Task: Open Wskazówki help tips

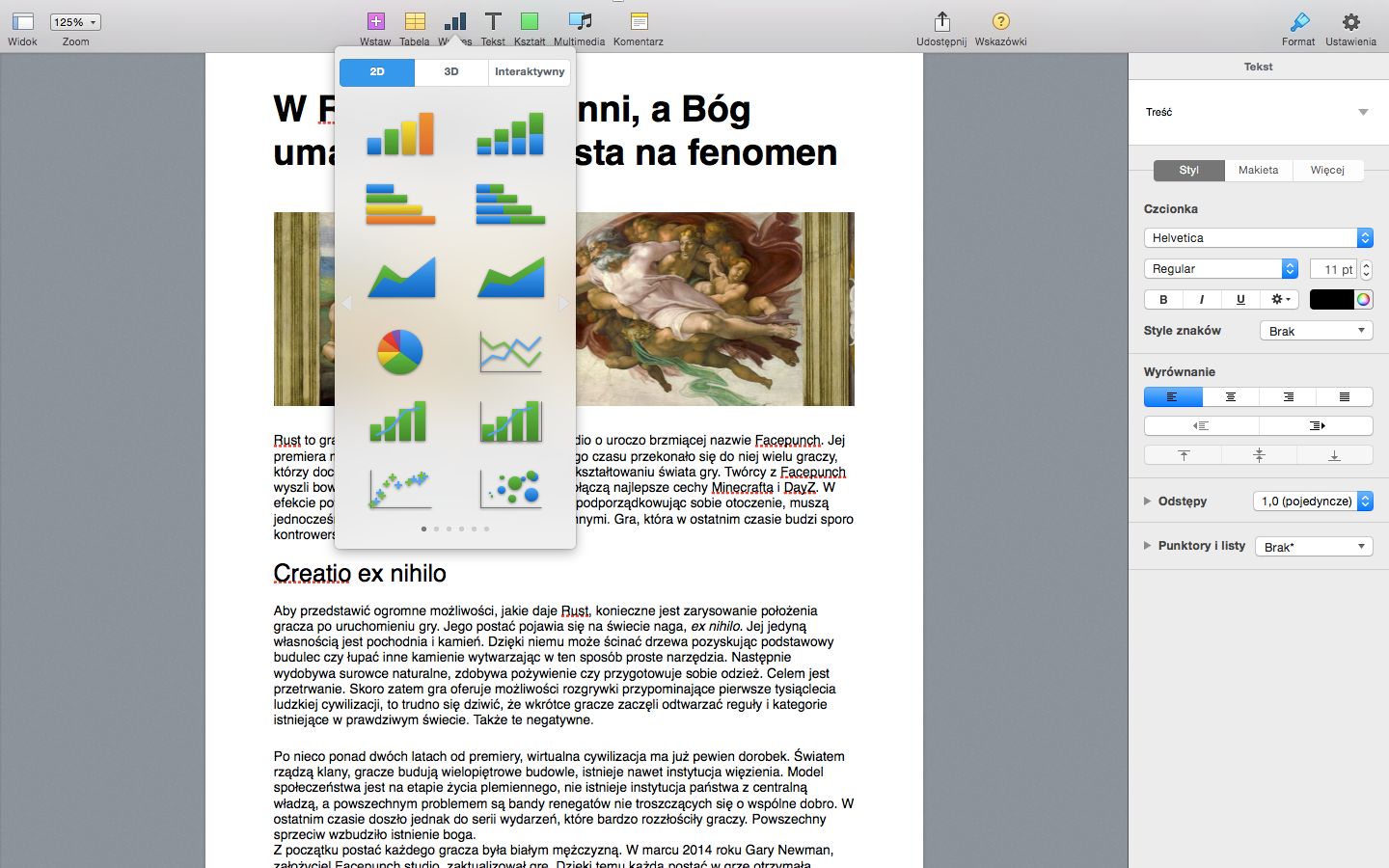Action: tap(1000, 21)
